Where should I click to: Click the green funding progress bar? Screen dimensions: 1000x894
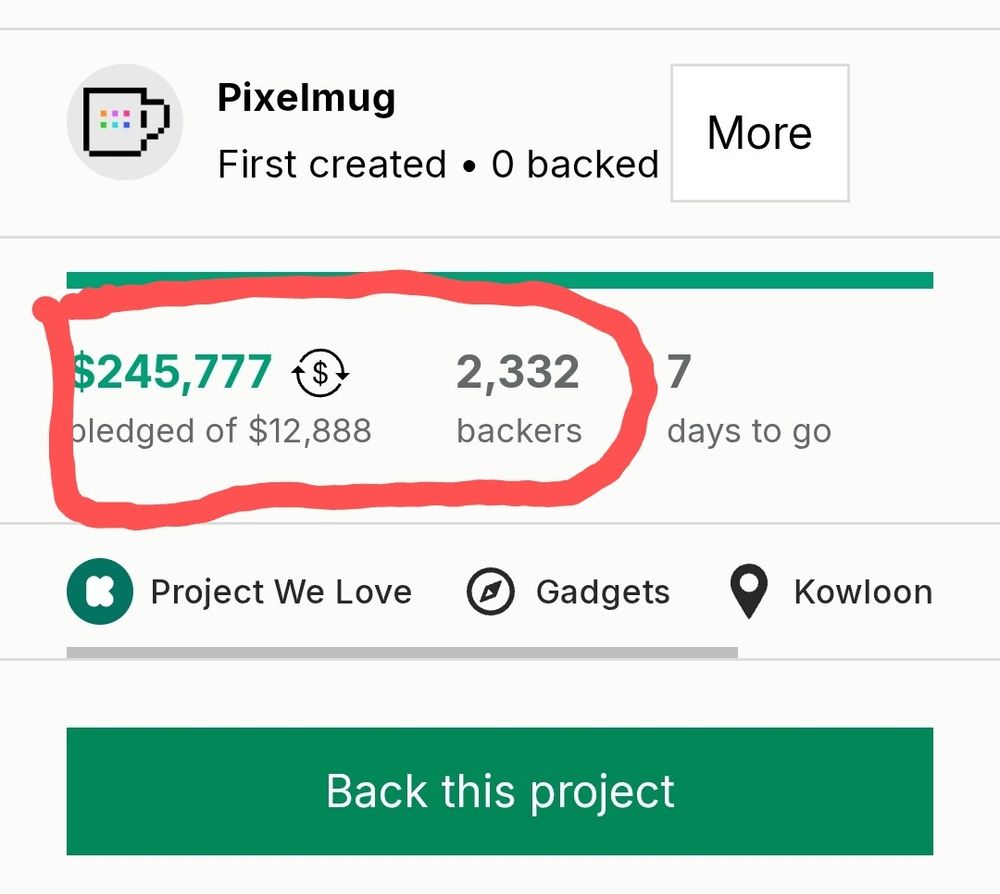[x=499, y=280]
